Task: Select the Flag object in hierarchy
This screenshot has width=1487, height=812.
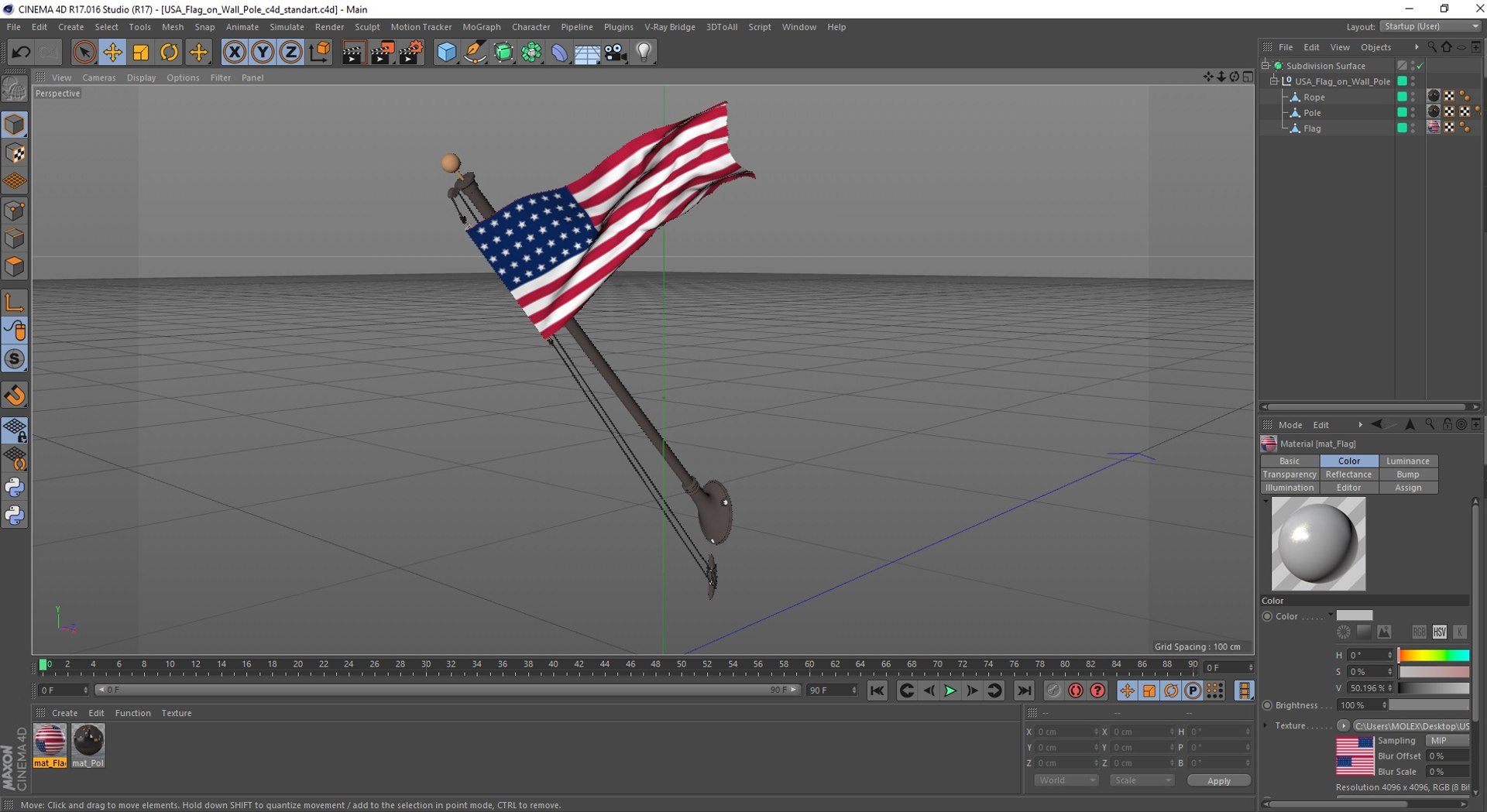Action: (1312, 128)
